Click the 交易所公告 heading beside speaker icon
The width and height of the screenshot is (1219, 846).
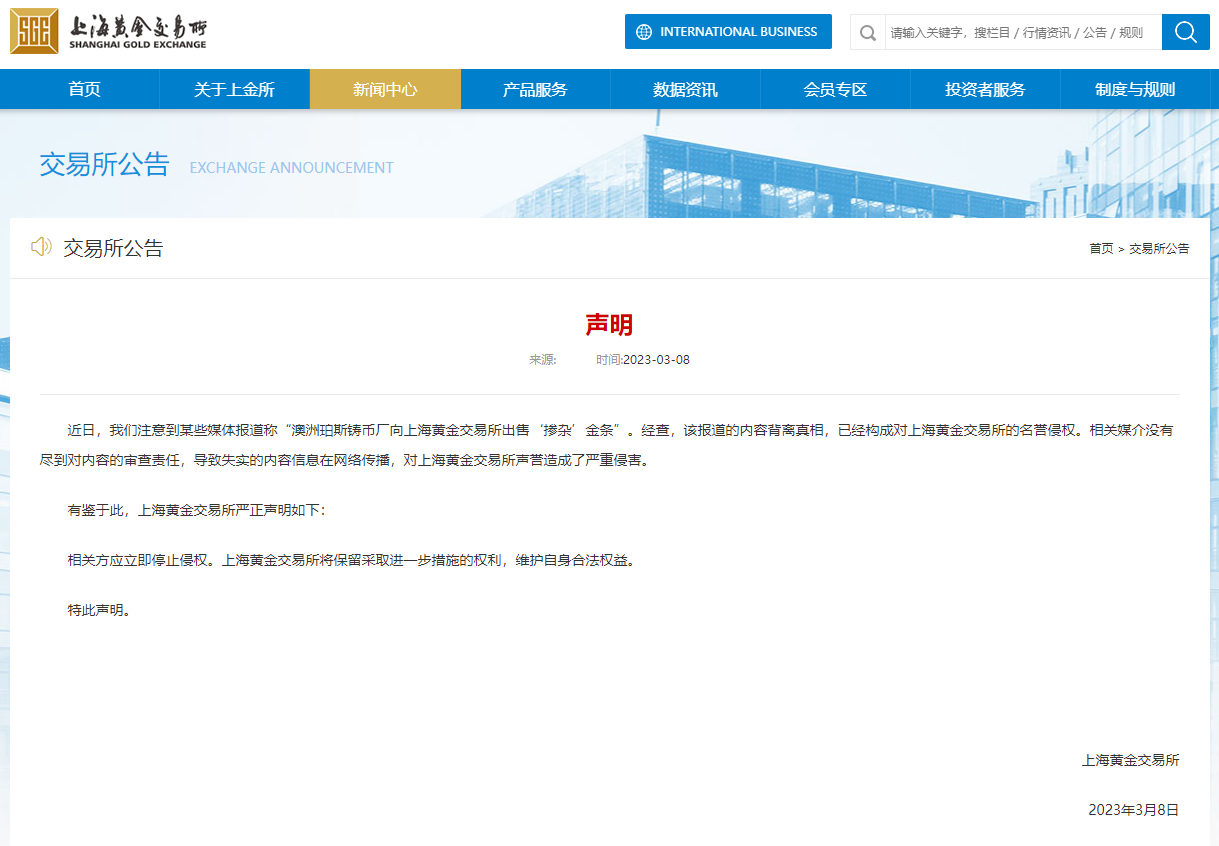click(x=113, y=249)
